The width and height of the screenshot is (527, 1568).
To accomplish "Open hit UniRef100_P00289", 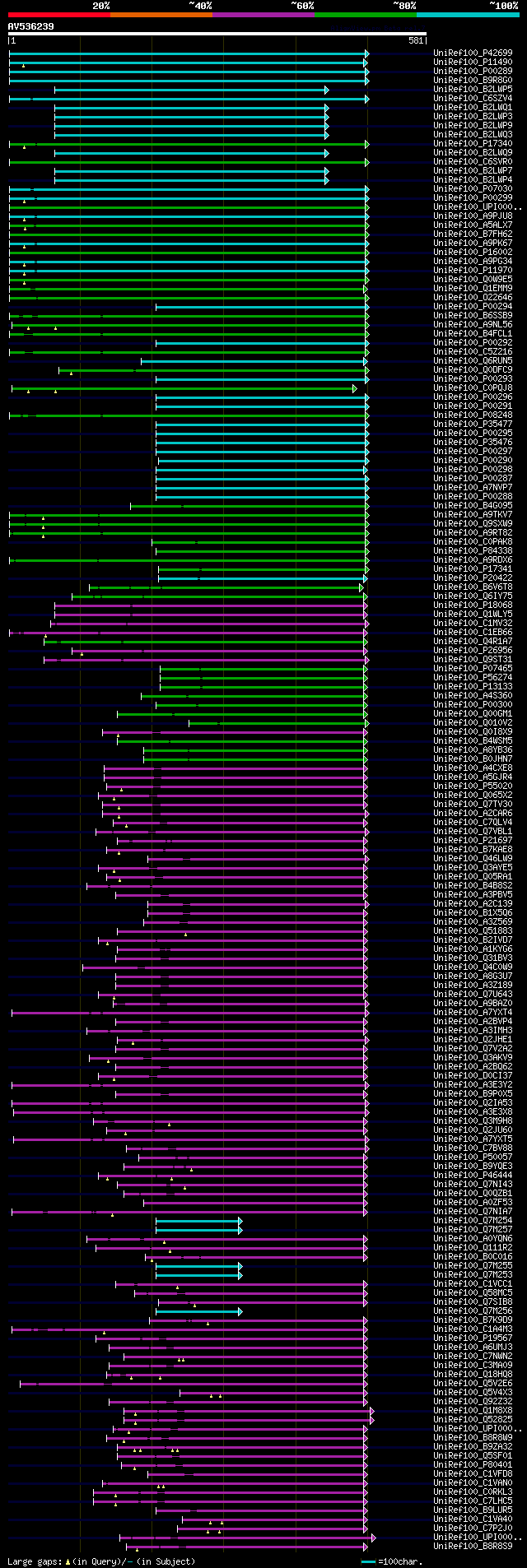I will [x=473, y=72].
